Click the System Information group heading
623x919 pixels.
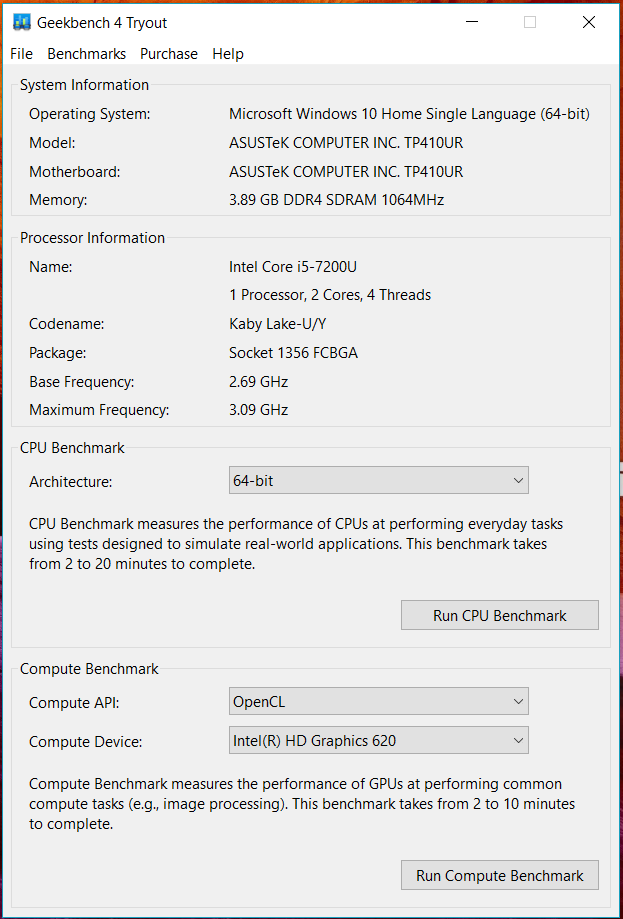(84, 85)
